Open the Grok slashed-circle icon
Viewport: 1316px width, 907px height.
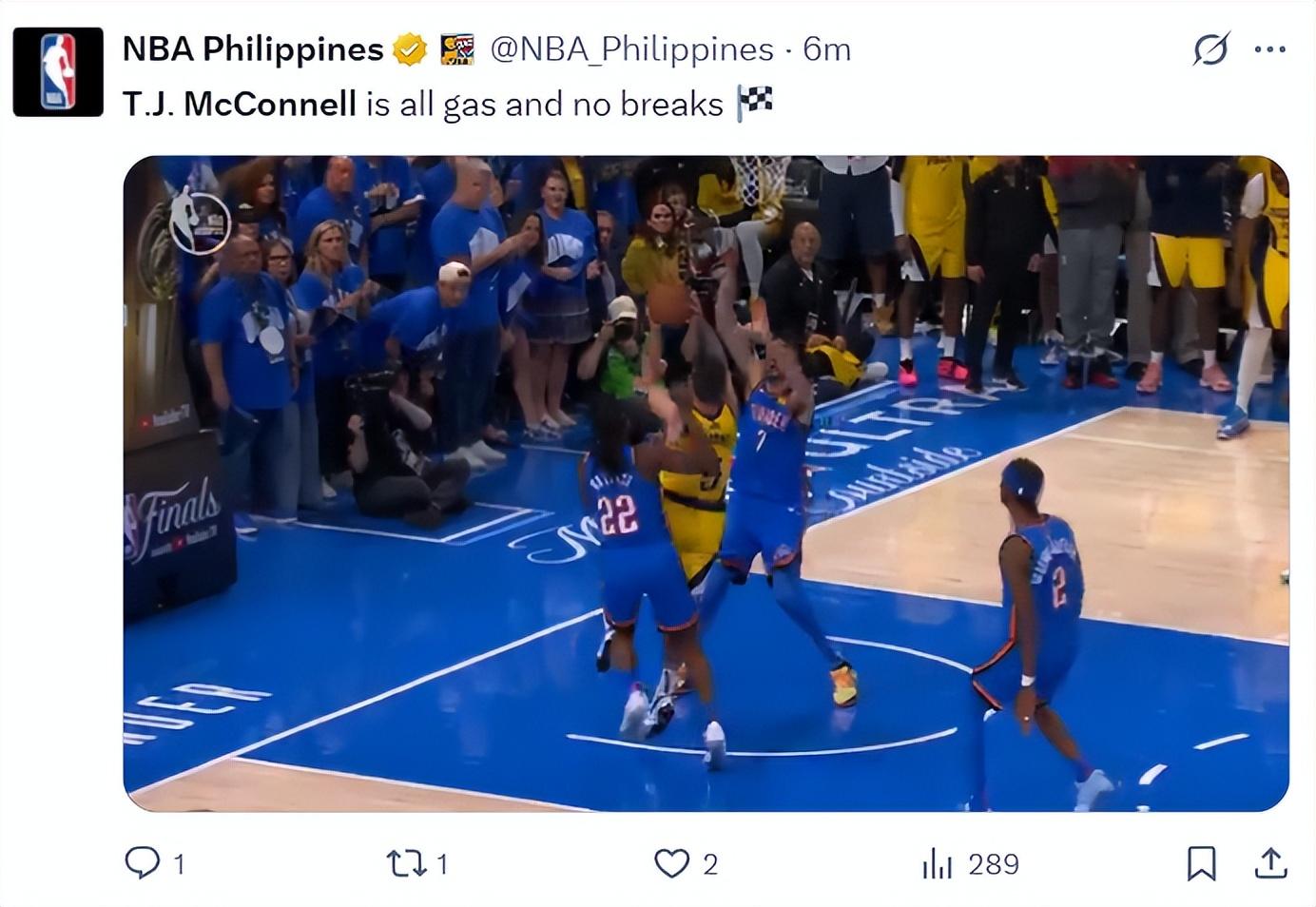click(x=1210, y=49)
